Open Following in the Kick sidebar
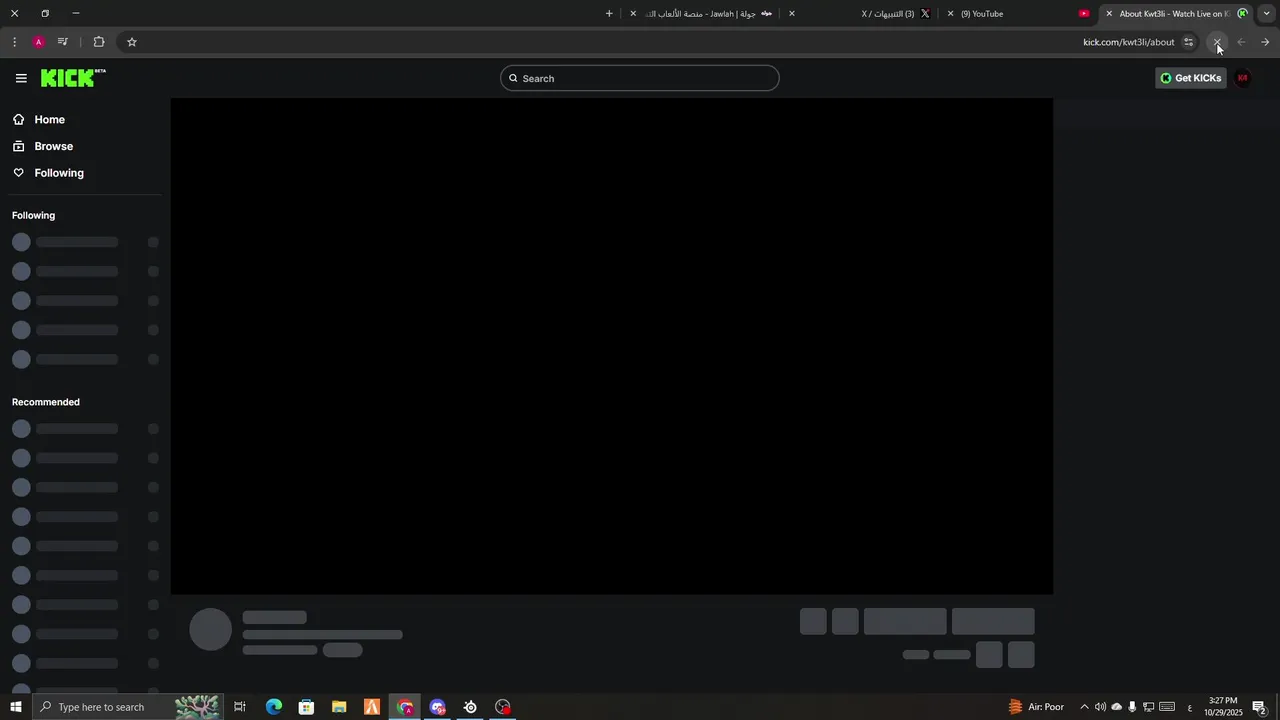This screenshot has width=1280, height=720. [x=59, y=173]
